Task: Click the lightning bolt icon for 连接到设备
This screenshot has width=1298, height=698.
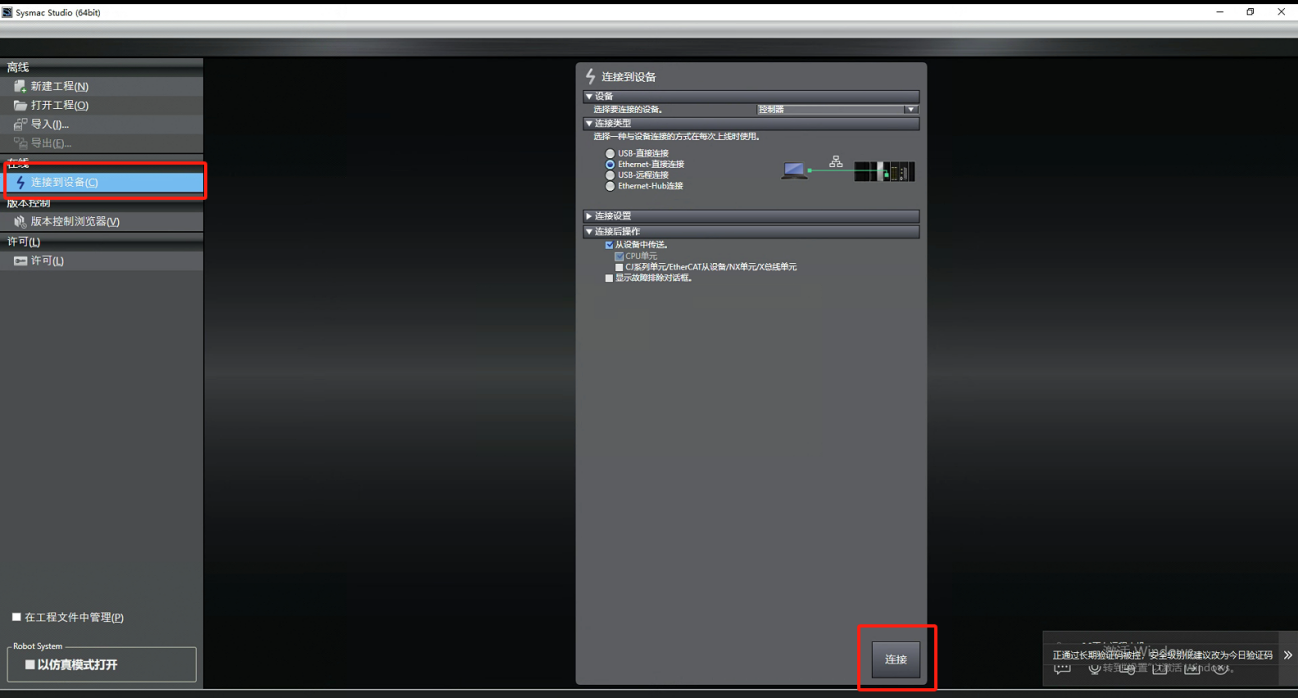Action: point(20,182)
